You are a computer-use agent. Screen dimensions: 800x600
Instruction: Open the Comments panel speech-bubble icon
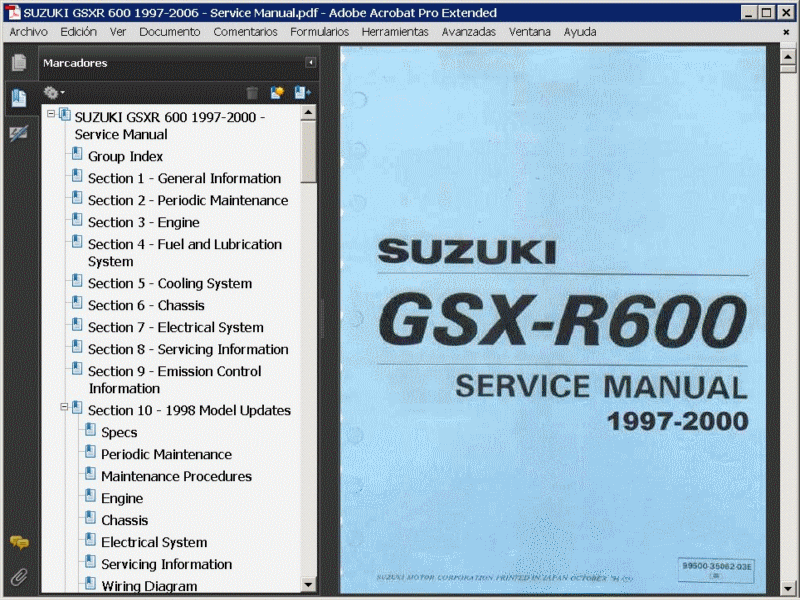point(19,542)
